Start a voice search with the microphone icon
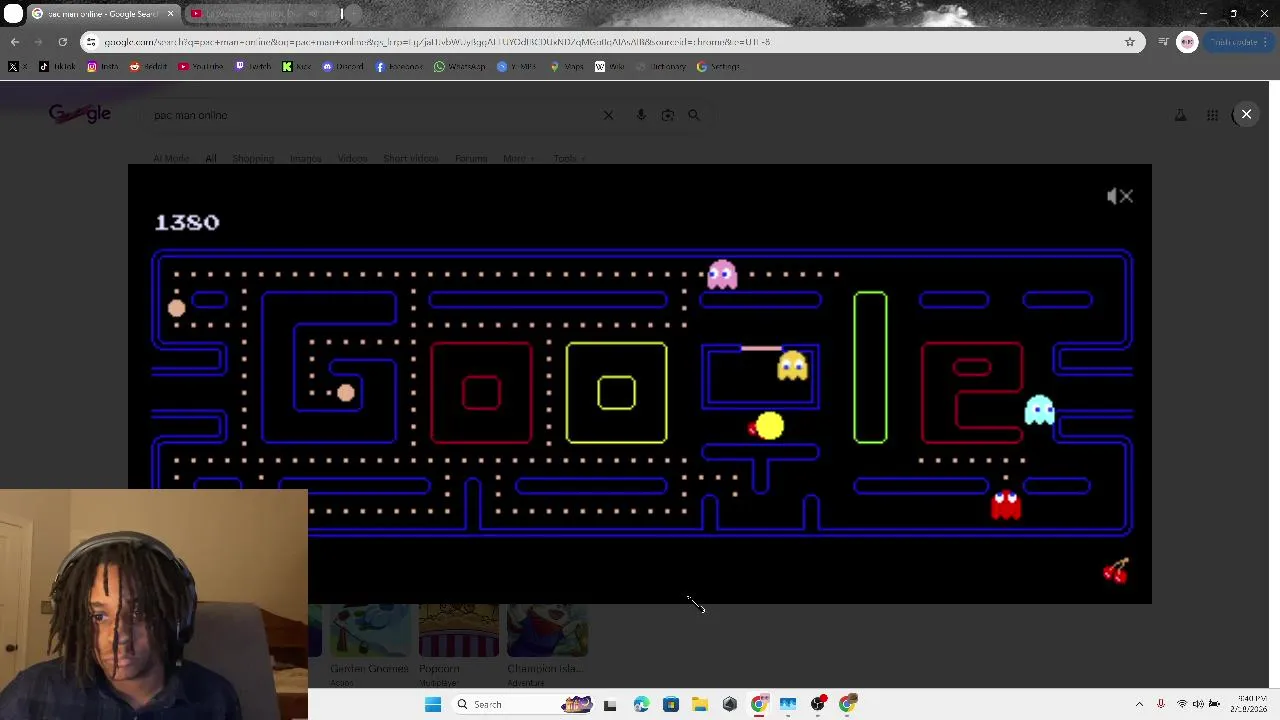 click(641, 115)
